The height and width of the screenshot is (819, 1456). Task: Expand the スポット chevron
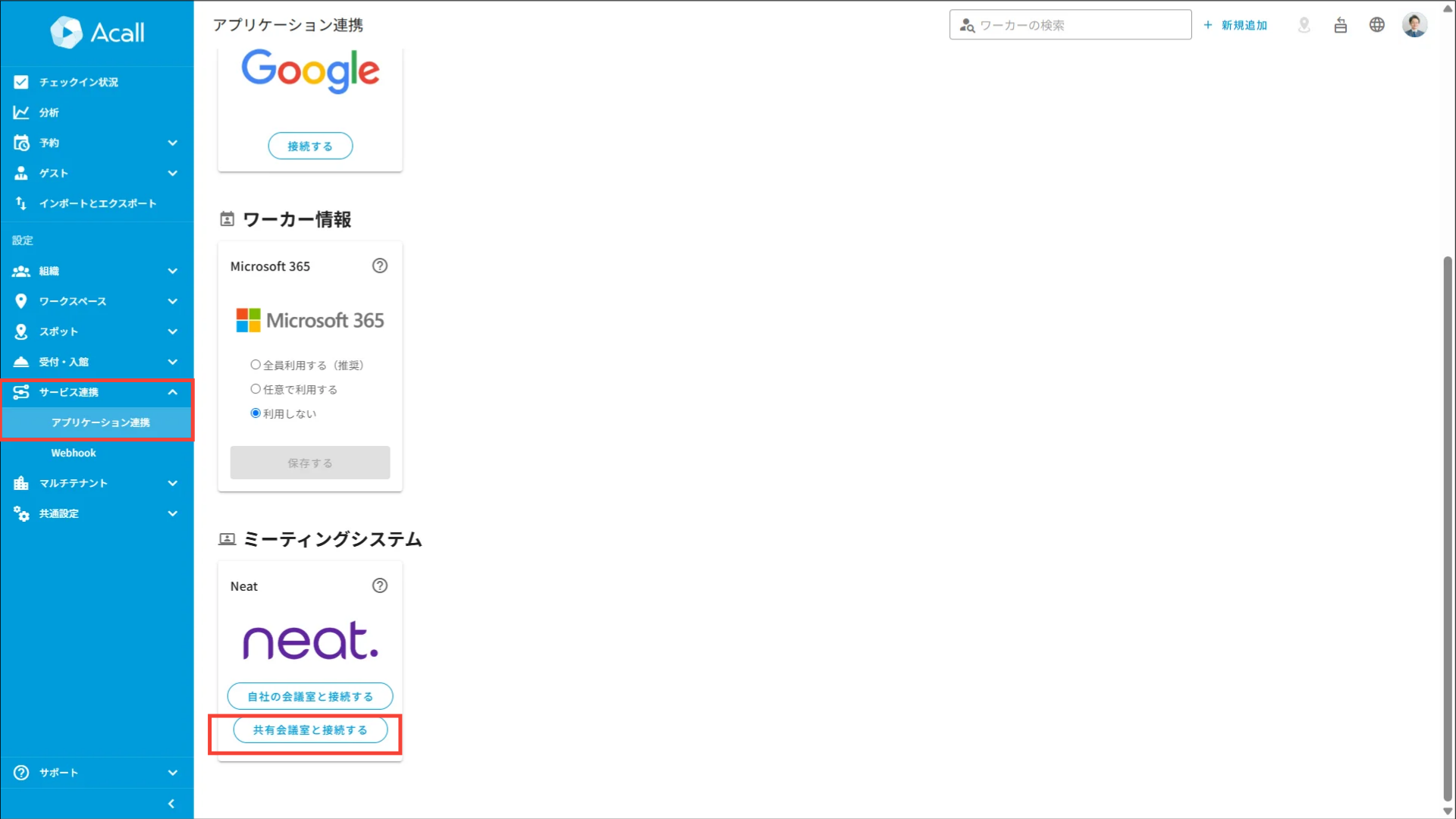click(173, 331)
